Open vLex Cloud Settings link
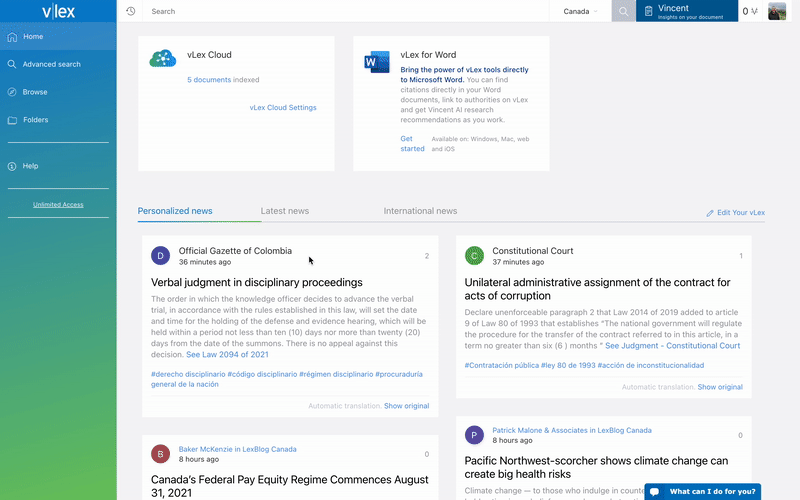This screenshot has height=500, width=800. 283,108
